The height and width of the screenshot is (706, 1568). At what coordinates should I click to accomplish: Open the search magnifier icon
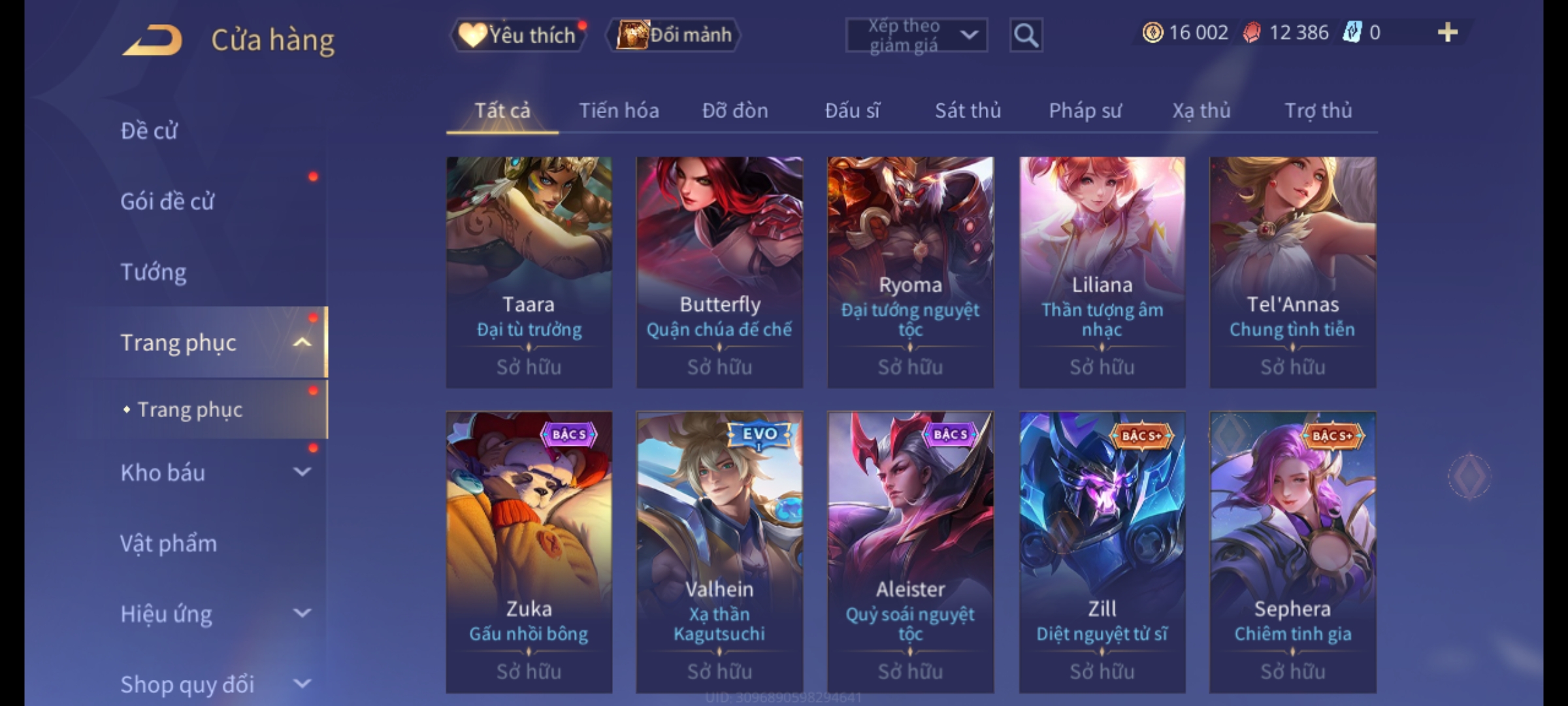1026,35
